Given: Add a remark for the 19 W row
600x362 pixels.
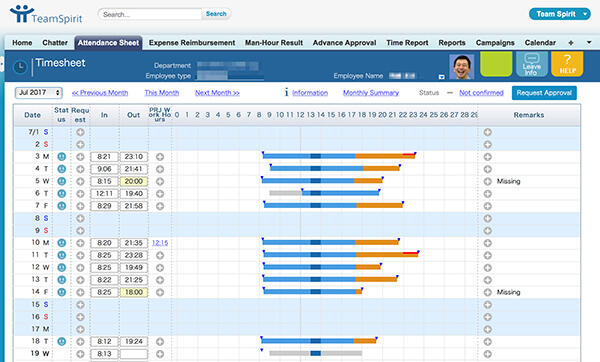Looking at the screenshot, I should [x=488, y=354].
